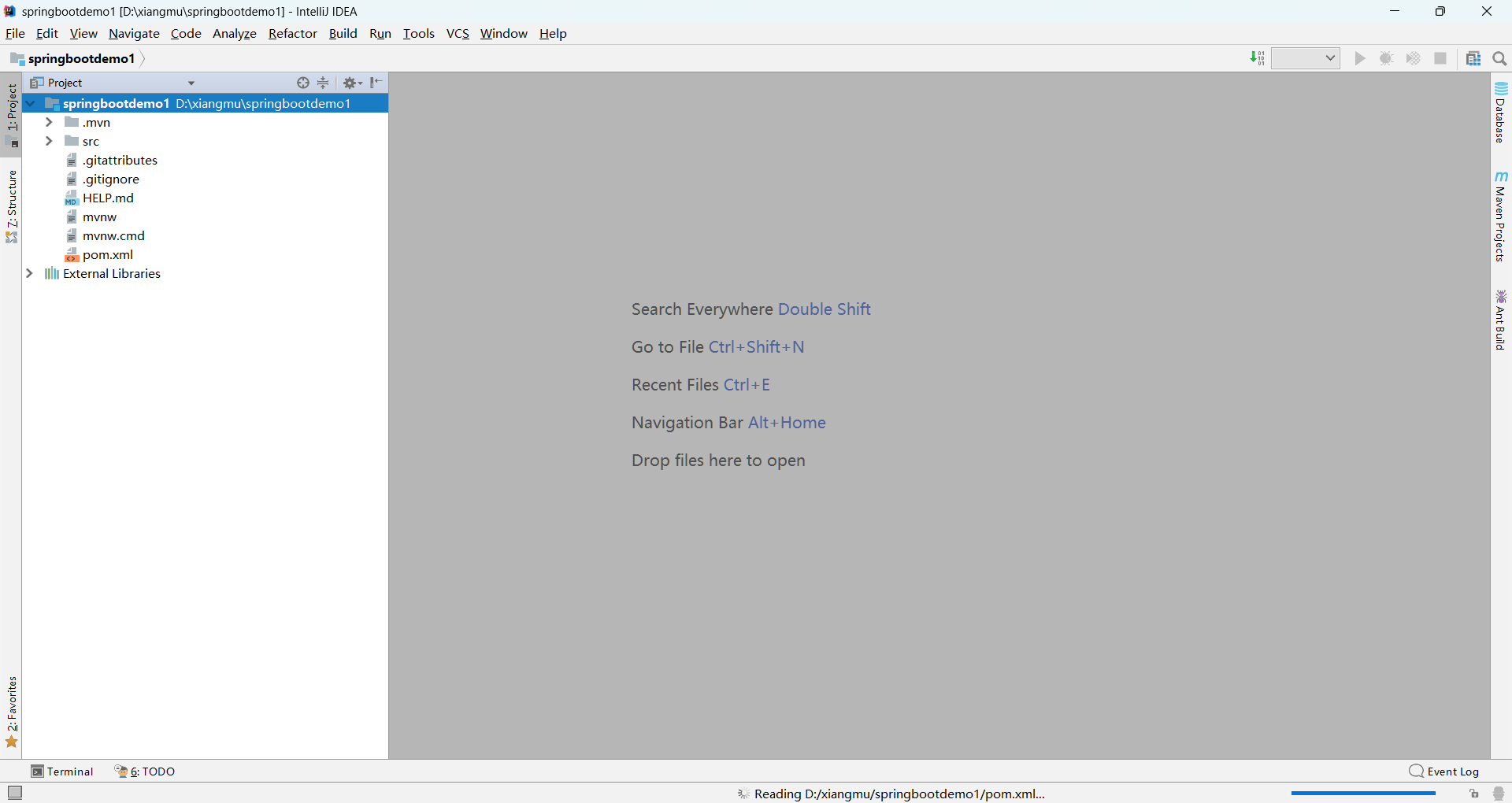Open the Analyze menu
The width and height of the screenshot is (1512, 803).
click(x=235, y=33)
